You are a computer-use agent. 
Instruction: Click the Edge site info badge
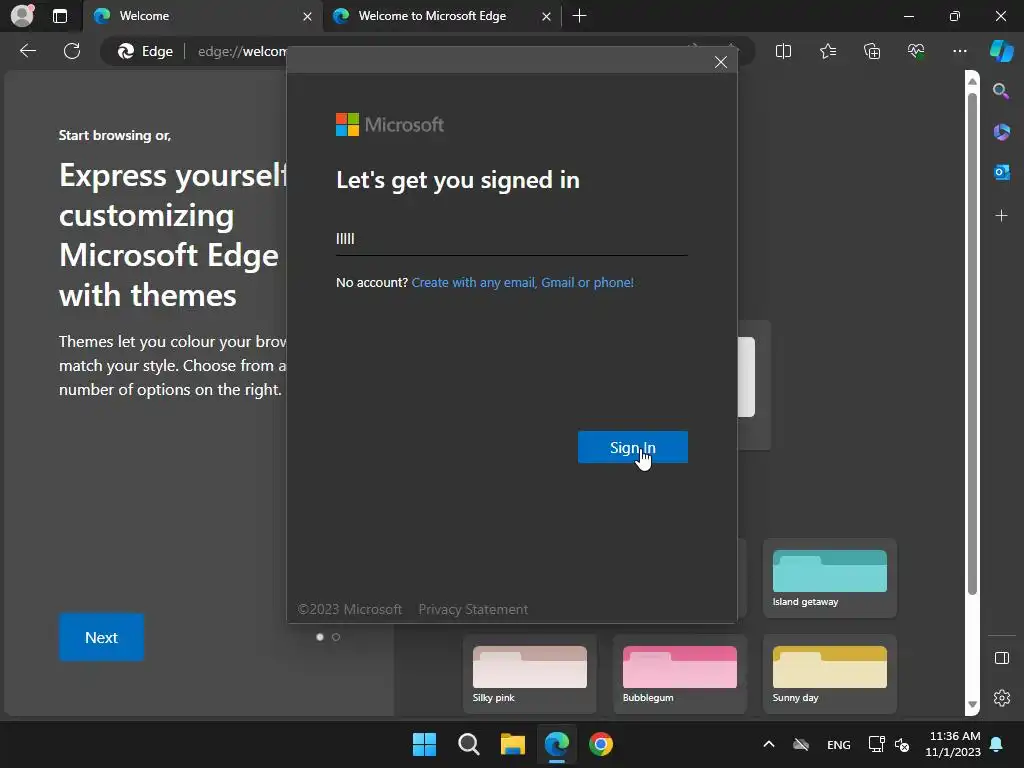(145, 52)
